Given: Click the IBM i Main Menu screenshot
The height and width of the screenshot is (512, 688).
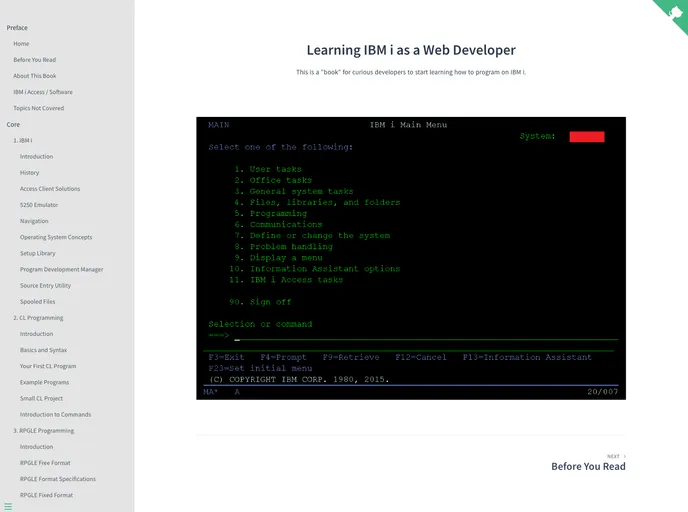Looking at the screenshot, I should [x=411, y=258].
